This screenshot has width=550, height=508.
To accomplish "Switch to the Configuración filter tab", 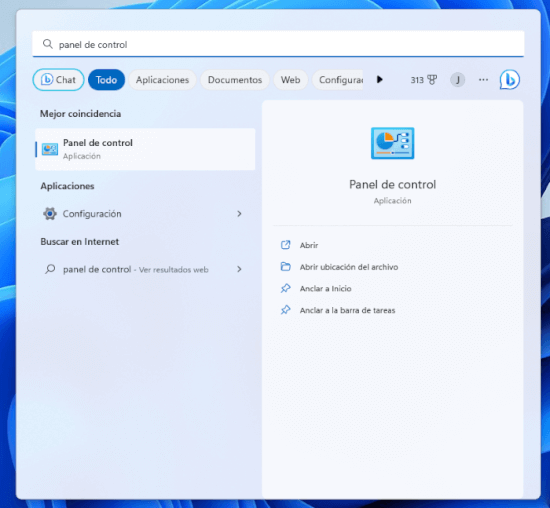I will click(338, 80).
